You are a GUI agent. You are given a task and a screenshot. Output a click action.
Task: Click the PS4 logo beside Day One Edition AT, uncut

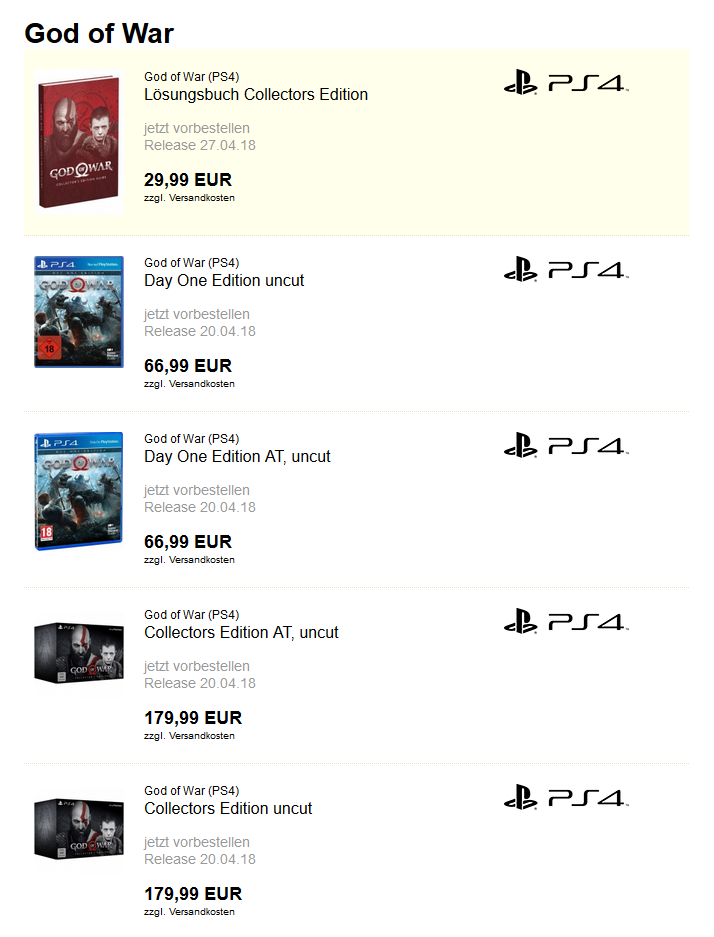coord(566,445)
